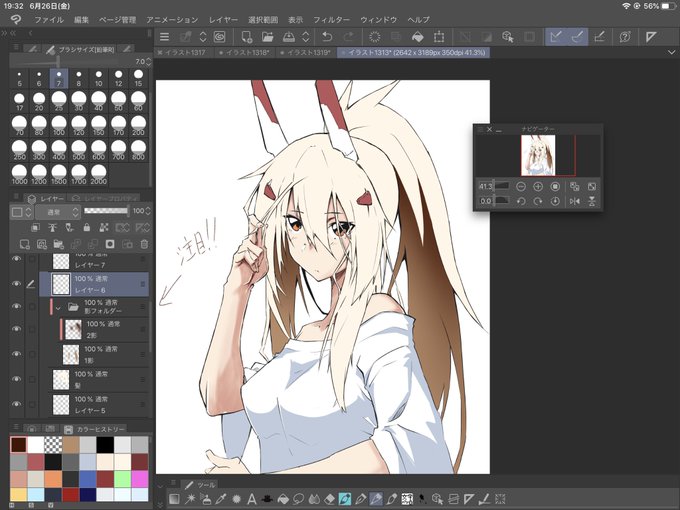Image resolution: width=680 pixels, height=510 pixels.
Task: Select the Airbrush tool
Action: [205, 499]
